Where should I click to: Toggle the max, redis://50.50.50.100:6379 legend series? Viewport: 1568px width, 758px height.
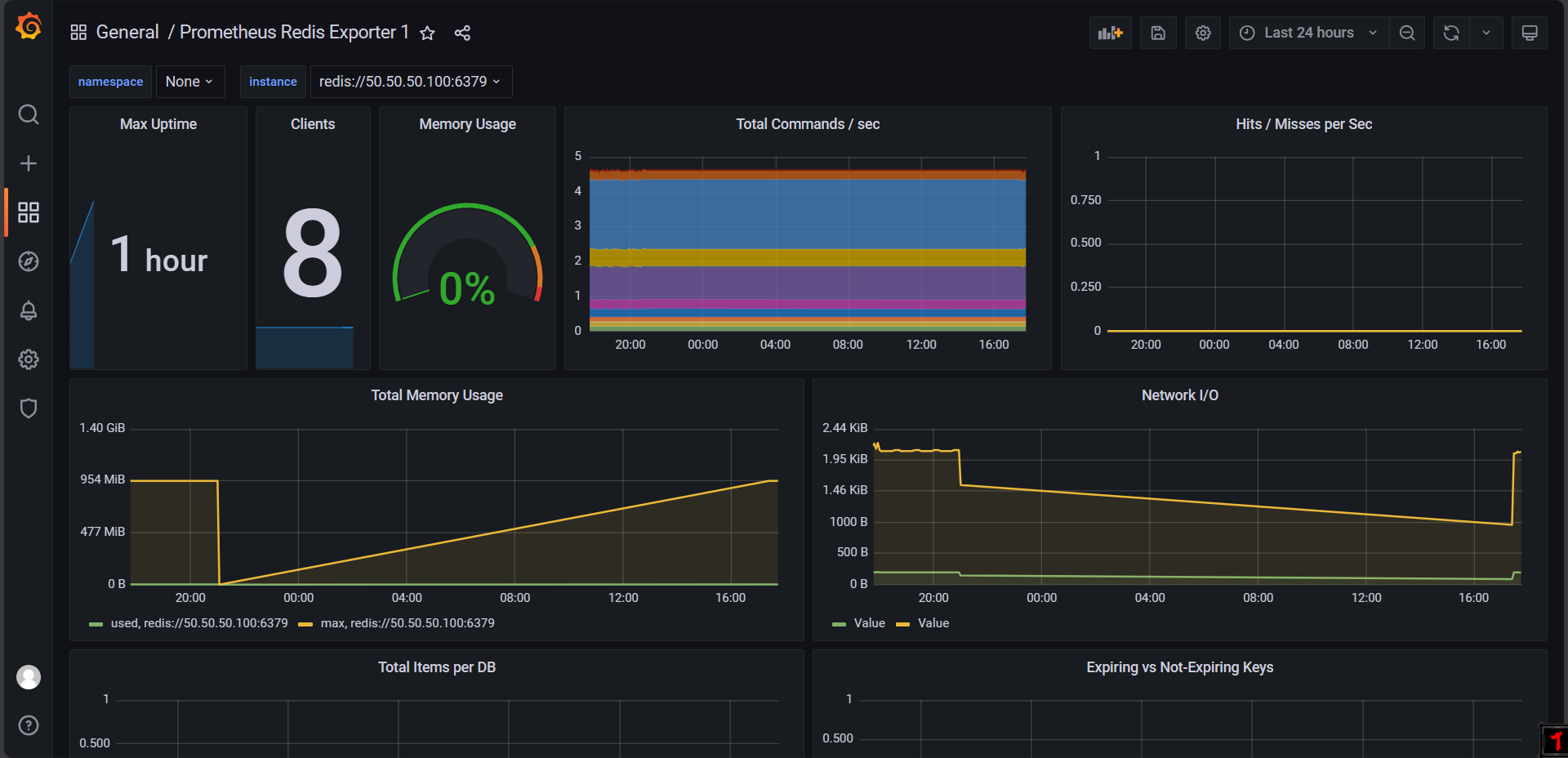[x=408, y=623]
